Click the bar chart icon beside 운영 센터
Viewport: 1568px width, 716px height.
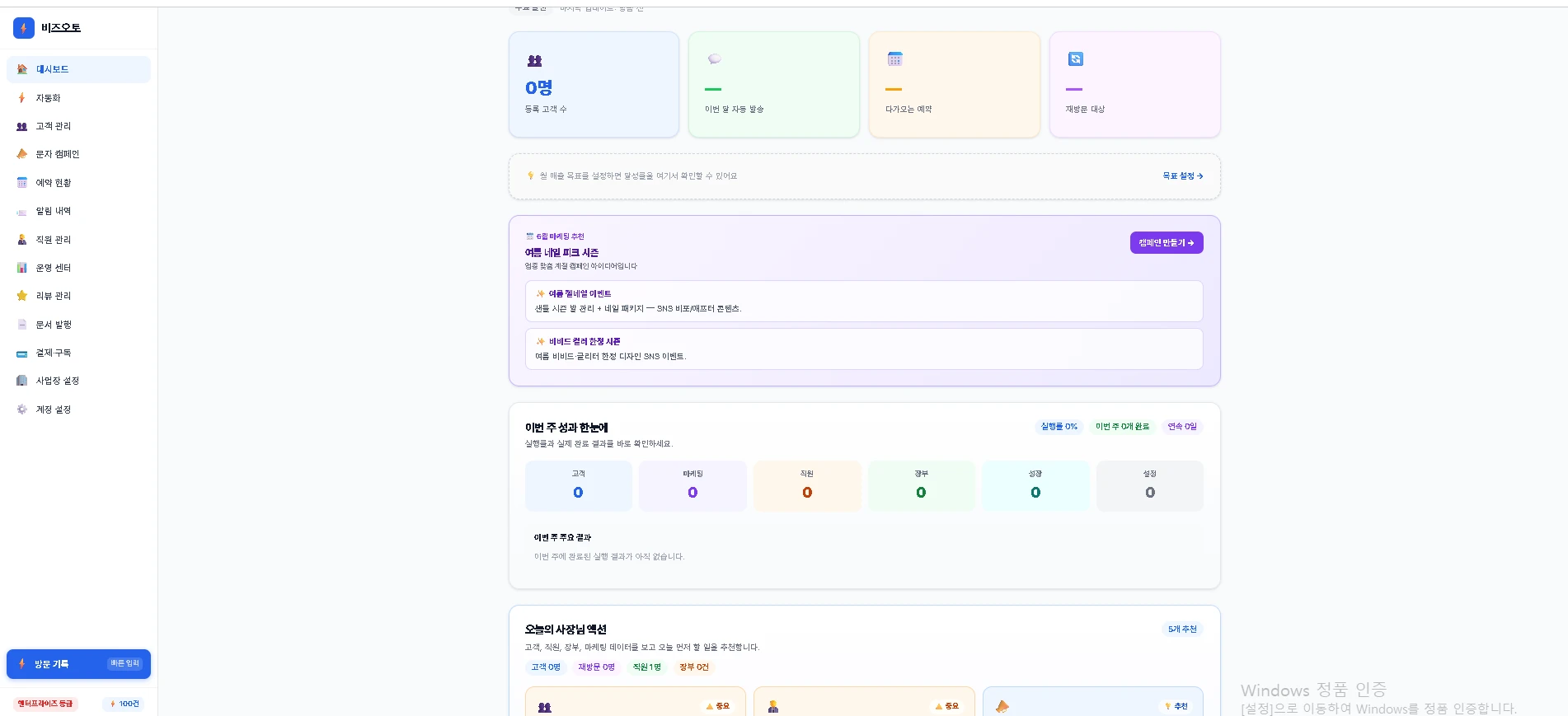pos(22,268)
